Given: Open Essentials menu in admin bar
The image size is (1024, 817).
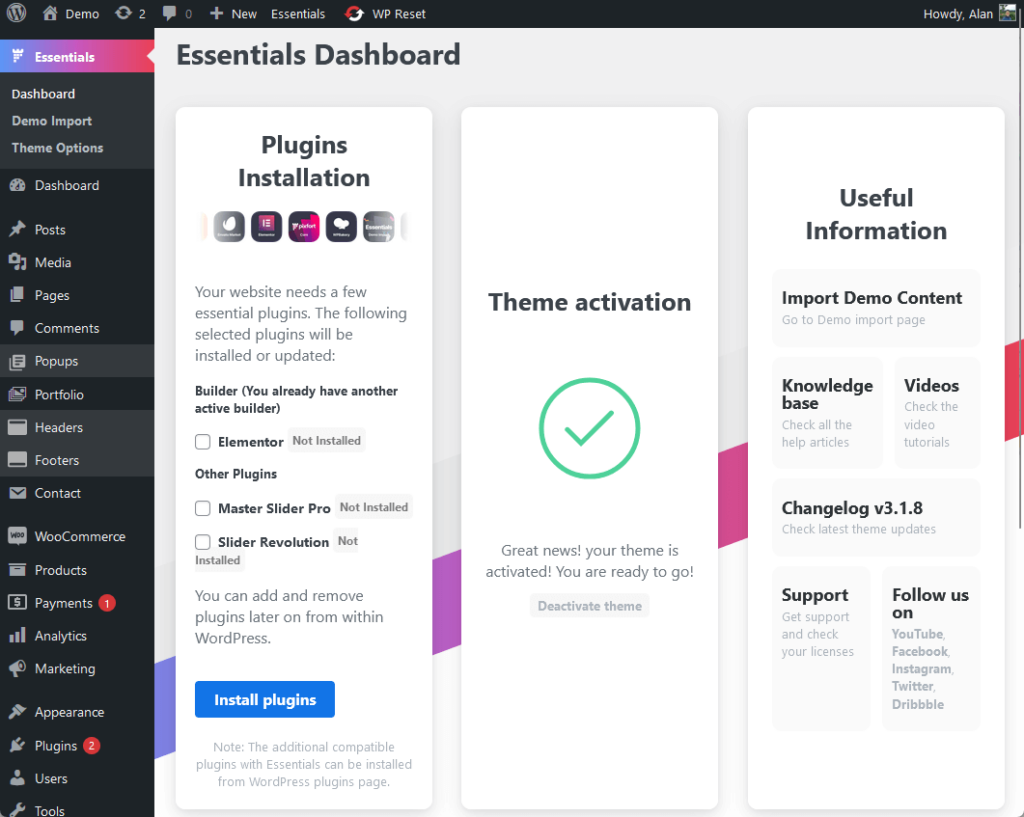Looking at the screenshot, I should [x=298, y=14].
